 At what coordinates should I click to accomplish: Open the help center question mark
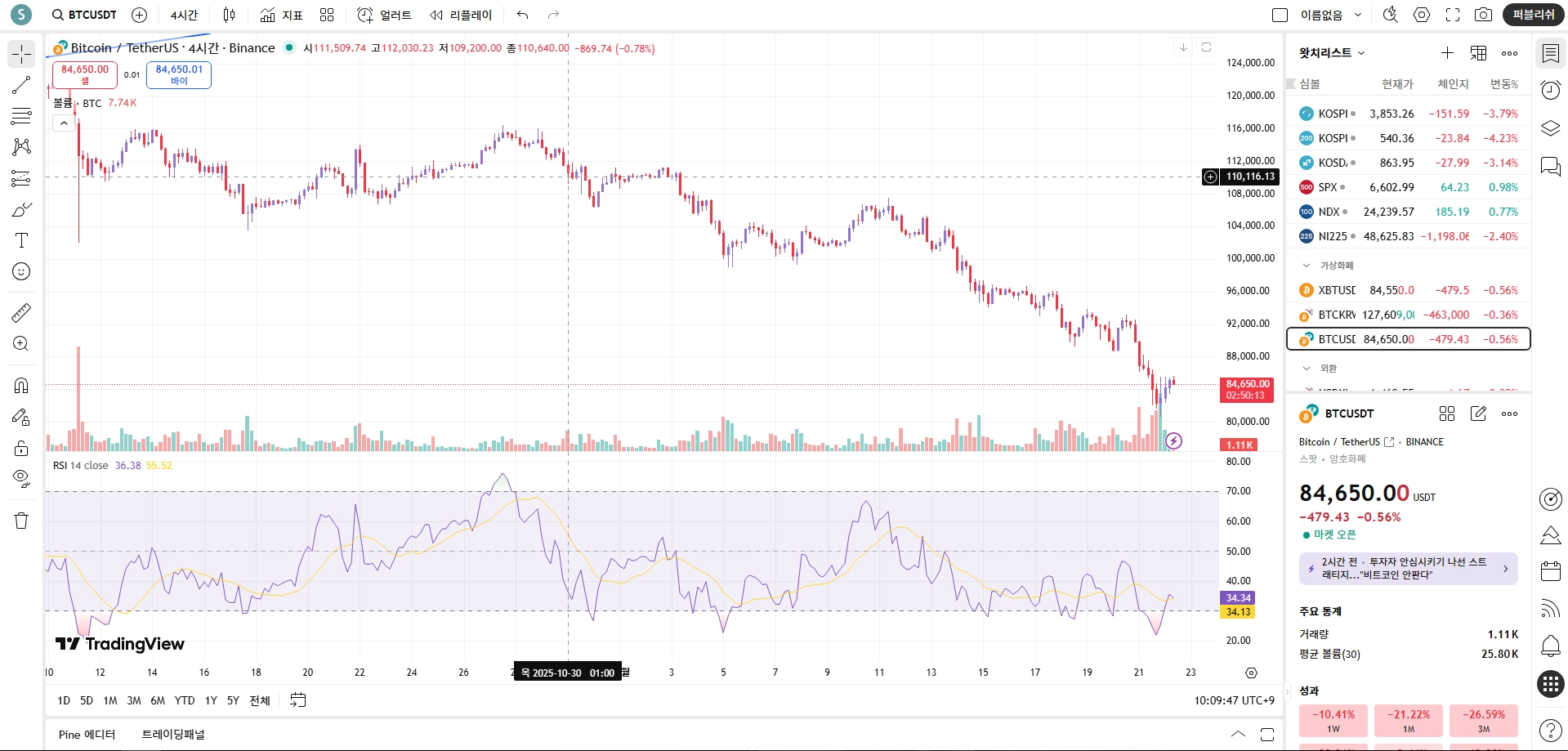1550,730
